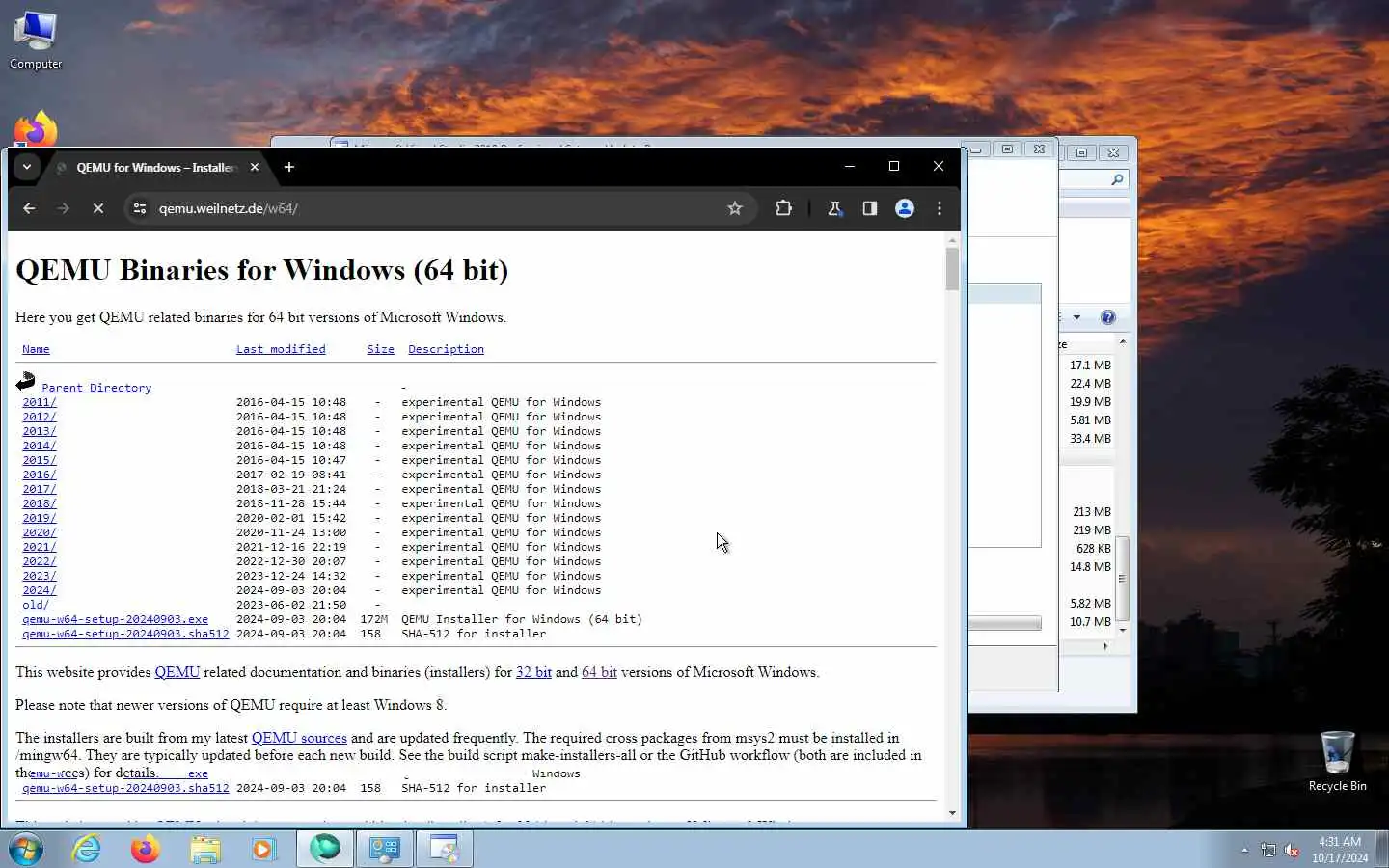Open the 2015/ directory
Image resolution: width=1389 pixels, height=868 pixels.
40,460
